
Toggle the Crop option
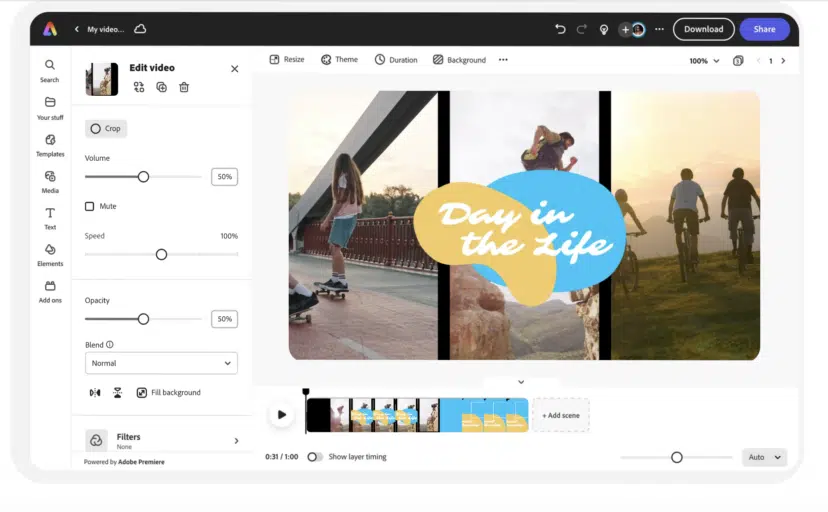pos(106,128)
